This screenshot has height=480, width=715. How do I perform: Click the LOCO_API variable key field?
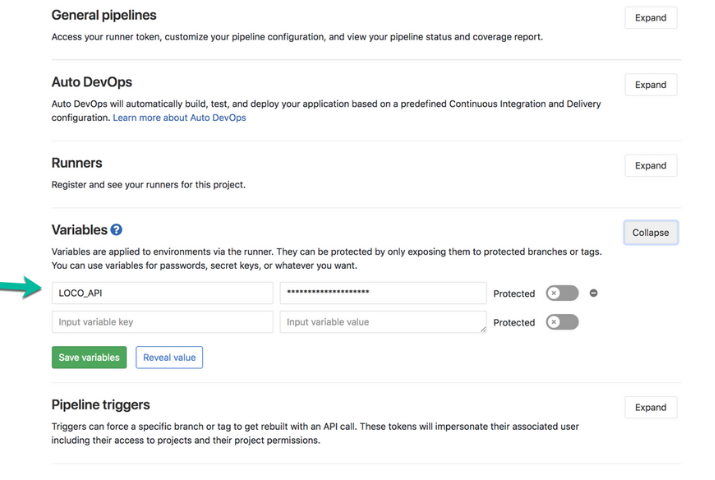click(x=162, y=293)
